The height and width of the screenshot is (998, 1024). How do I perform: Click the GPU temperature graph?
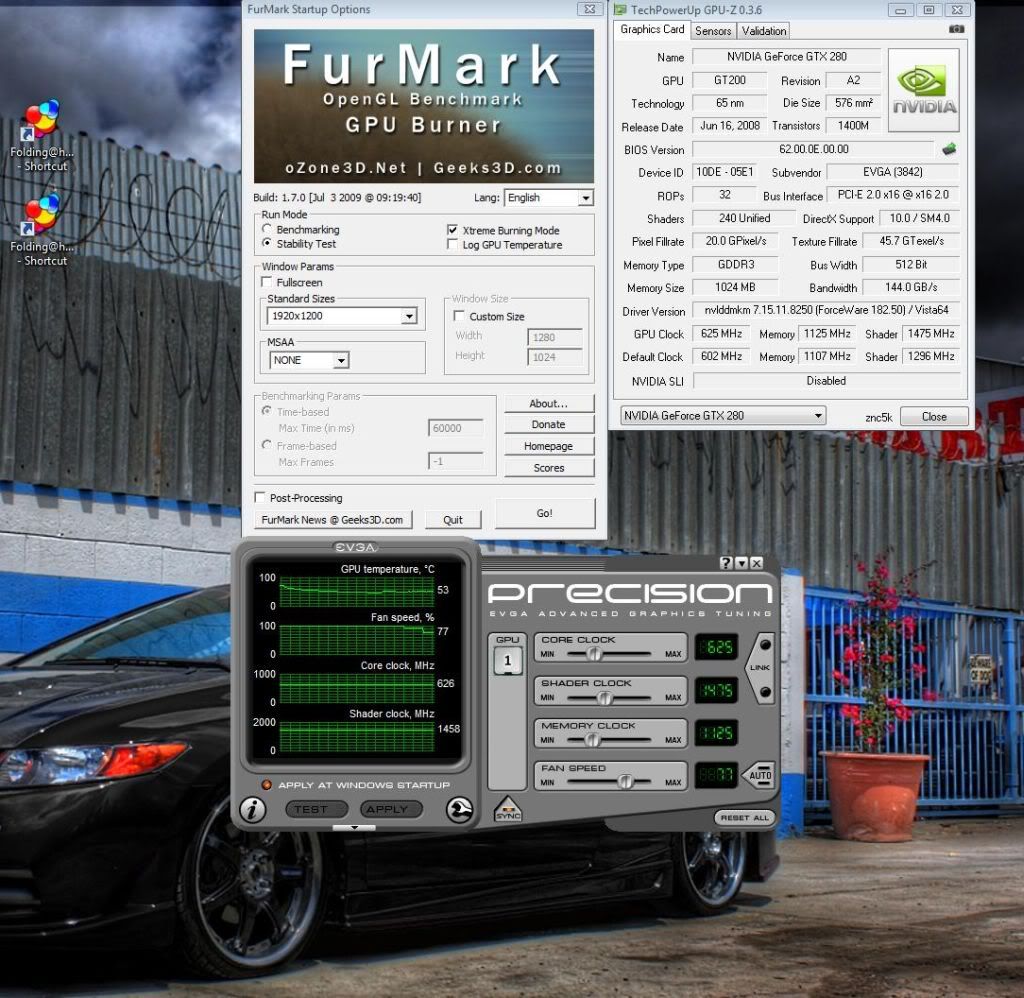click(357, 592)
